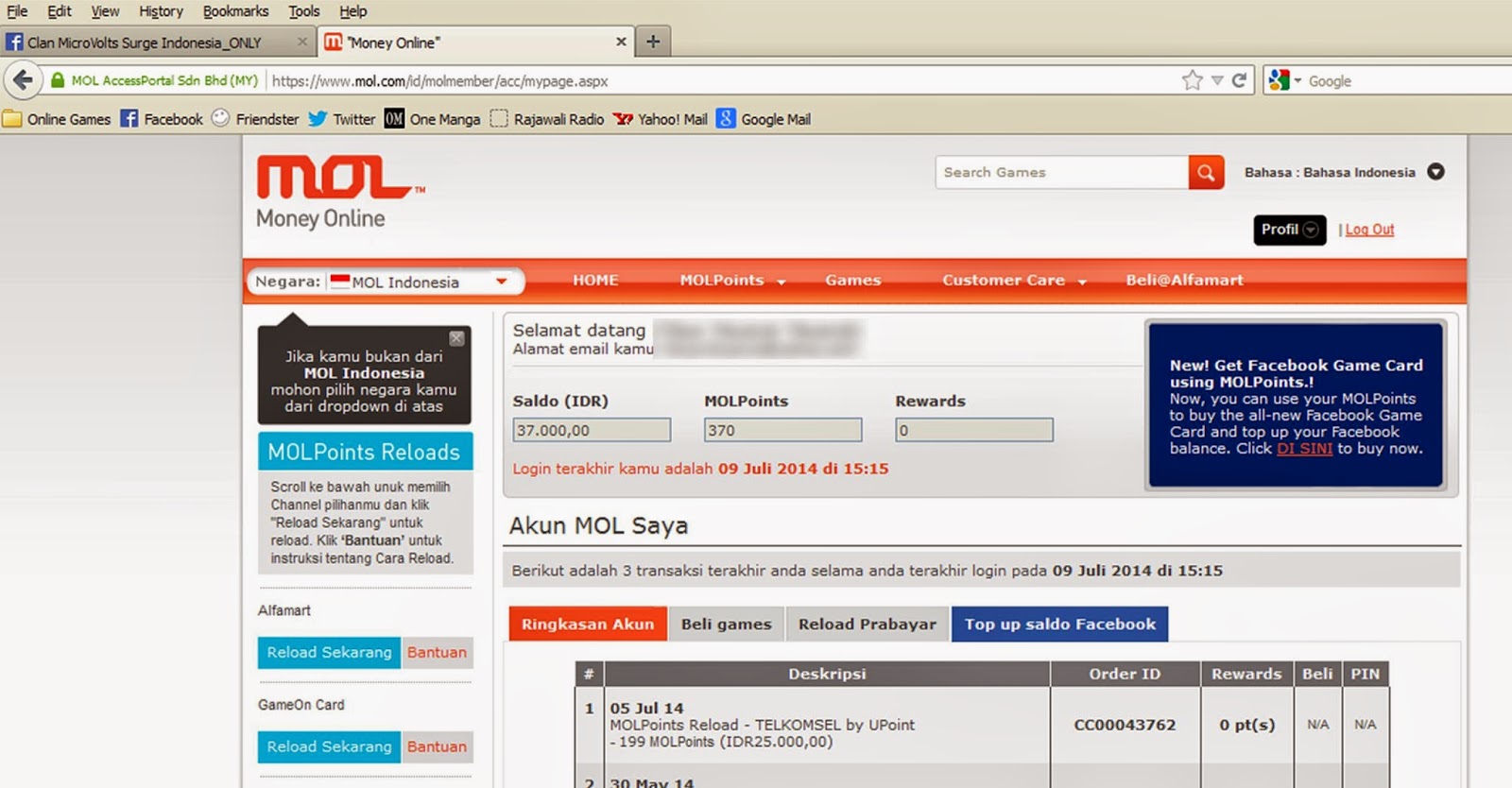The width and height of the screenshot is (1512, 788).
Task: Close the dark country notice tooltip
Action: (x=456, y=337)
